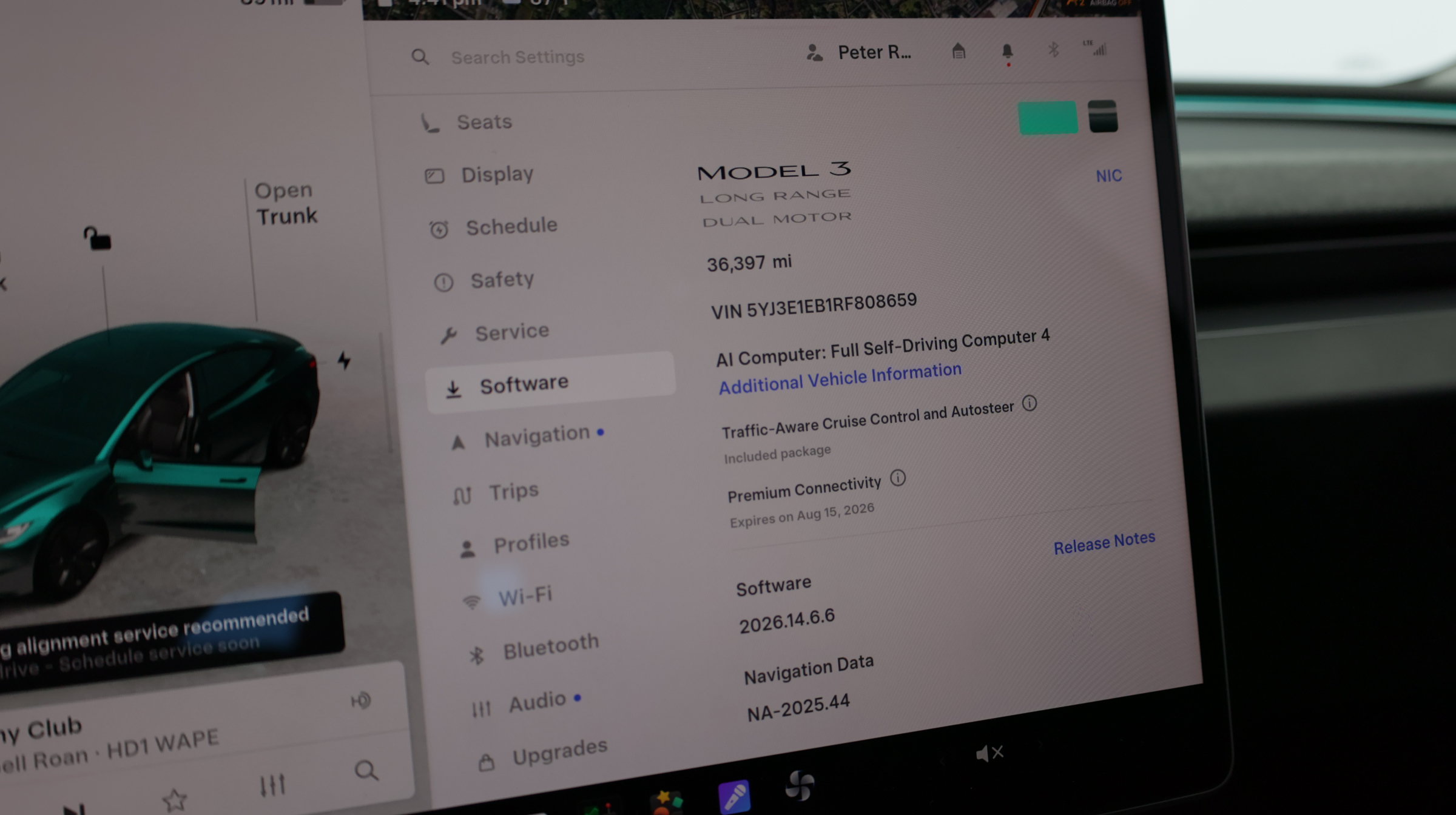Tap the Open Trunk button
Image resolution: width=1456 pixels, height=815 pixels.
[x=285, y=204]
